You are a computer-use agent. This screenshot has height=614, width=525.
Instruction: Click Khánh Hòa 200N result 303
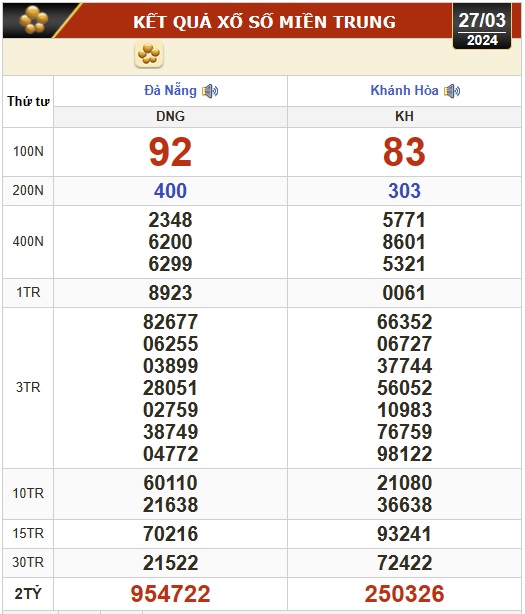coord(404,191)
